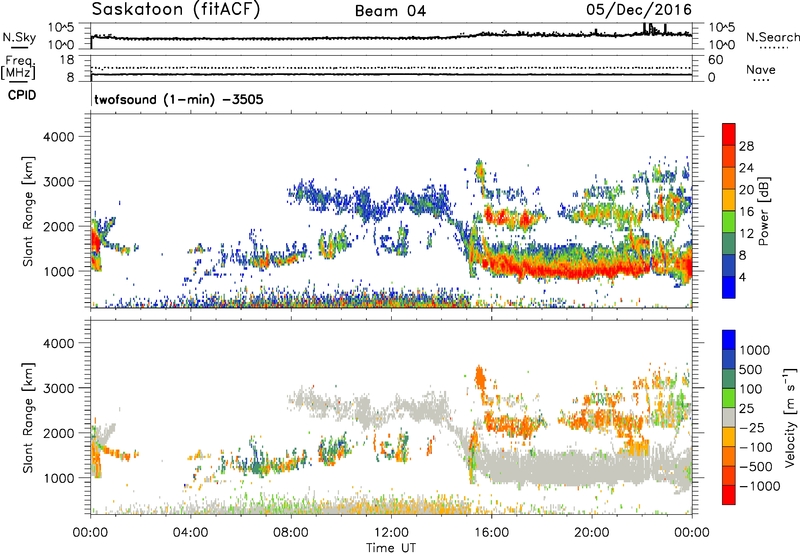Image resolution: width=800 pixels, height=554 pixels.
Task: Click the '-25' velocity color bar value
Action: click(x=752, y=427)
